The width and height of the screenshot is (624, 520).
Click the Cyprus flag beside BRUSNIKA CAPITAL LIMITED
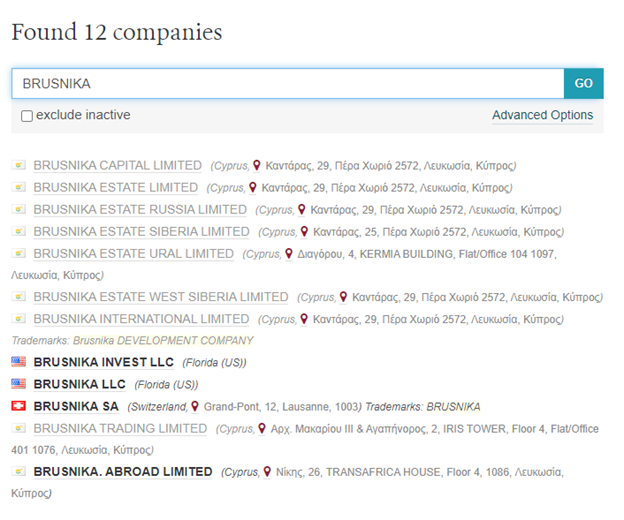coord(18,166)
